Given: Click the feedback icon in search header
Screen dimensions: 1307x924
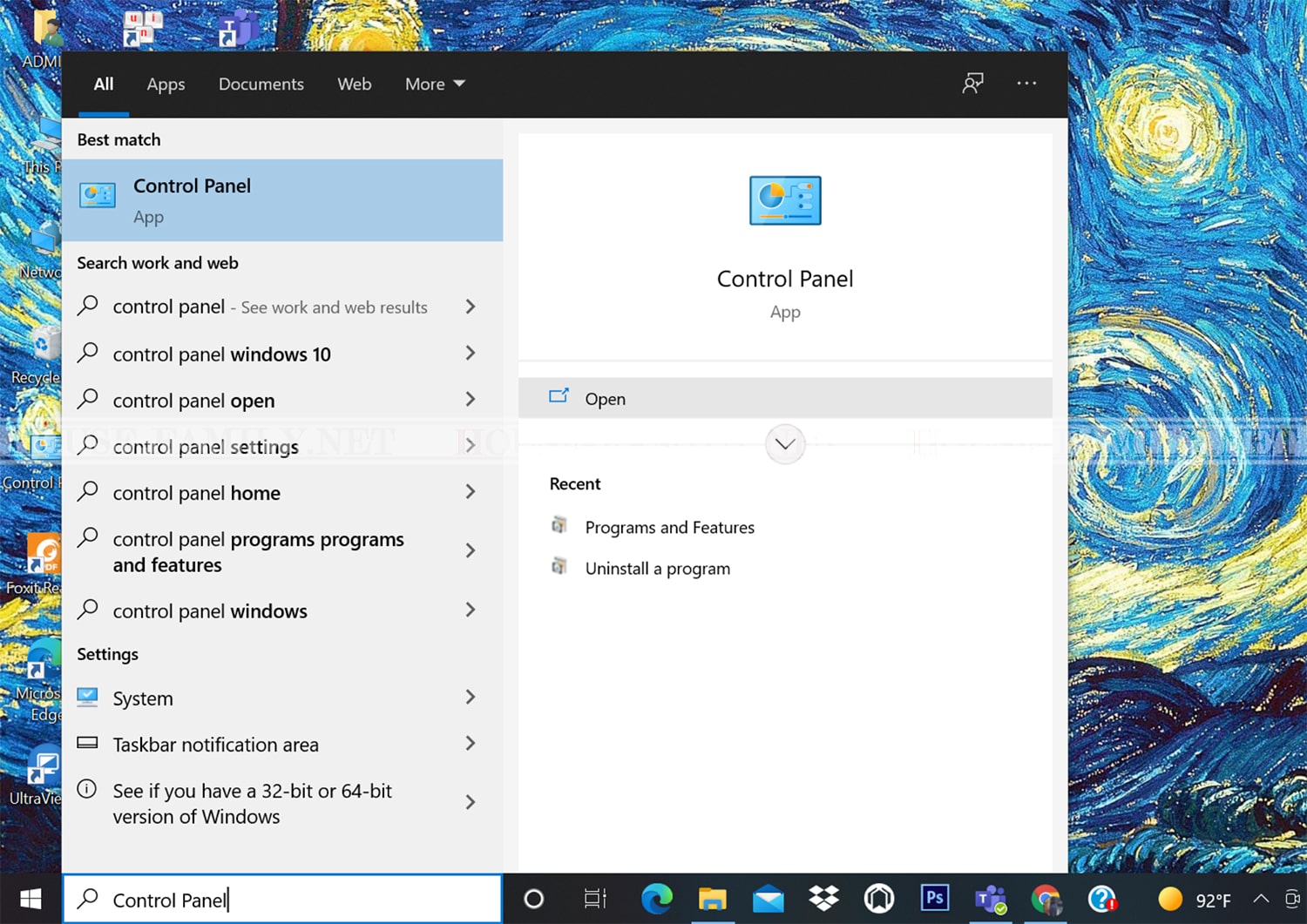Looking at the screenshot, I should pyautogui.click(x=972, y=84).
